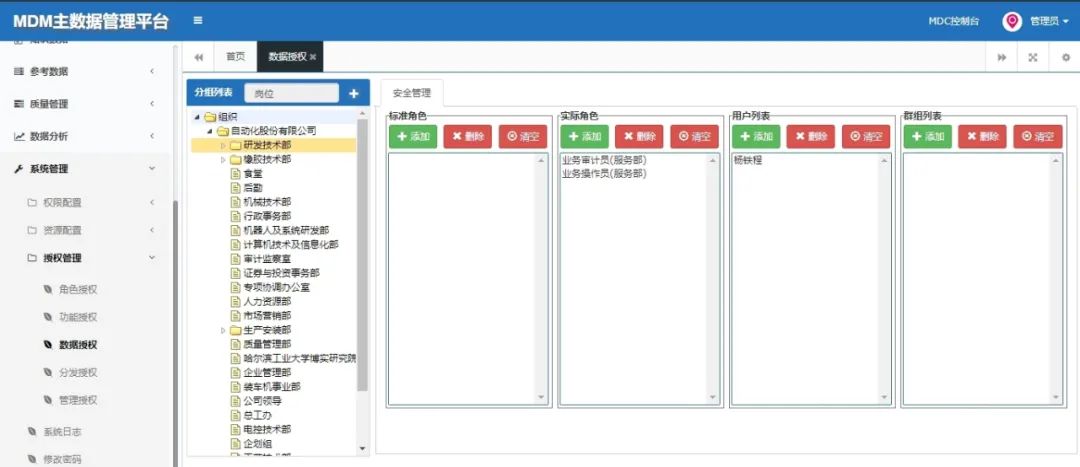Click the organization tree vertical scrollbar

pos(362,255)
